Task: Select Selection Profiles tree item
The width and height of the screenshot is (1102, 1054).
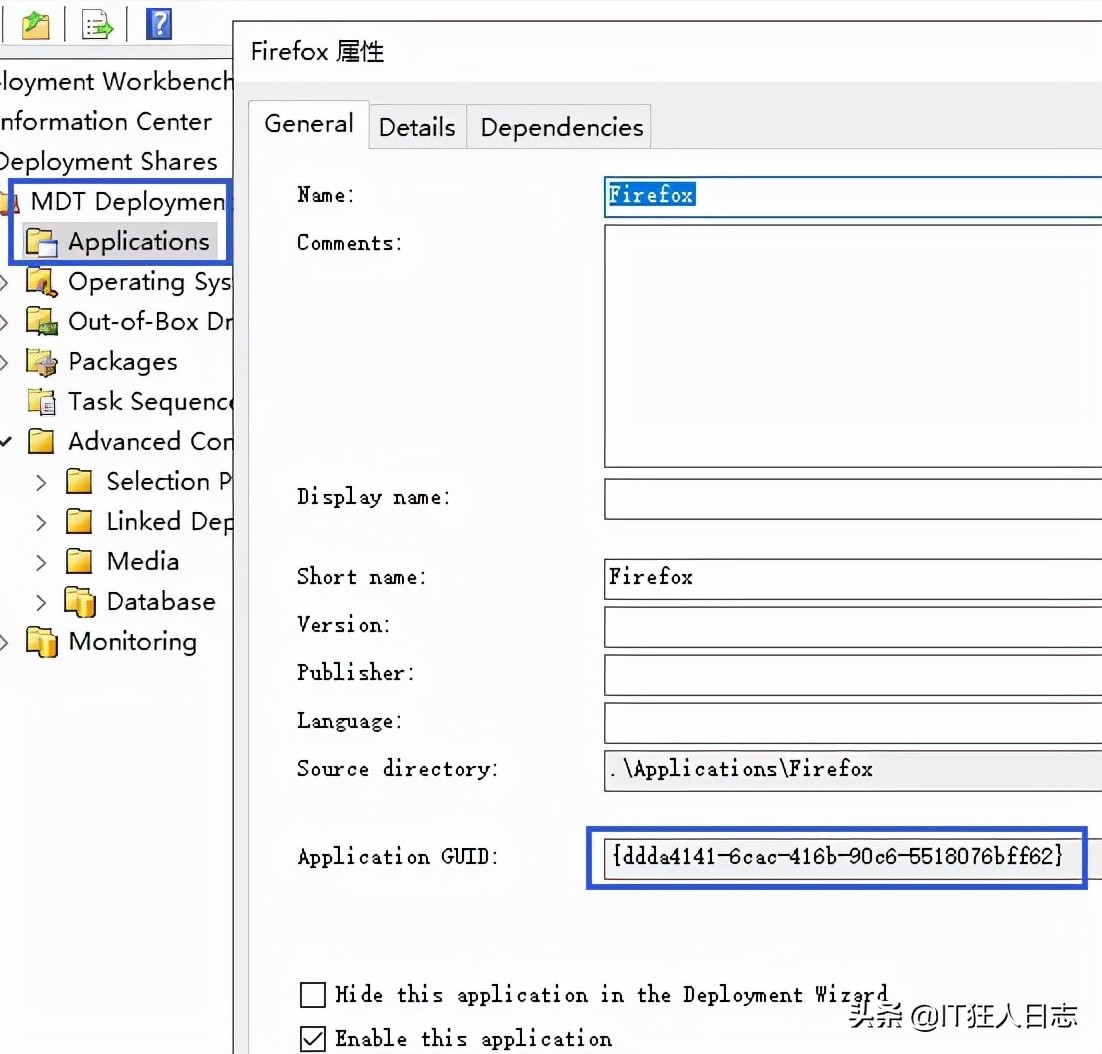Action: click(169, 481)
